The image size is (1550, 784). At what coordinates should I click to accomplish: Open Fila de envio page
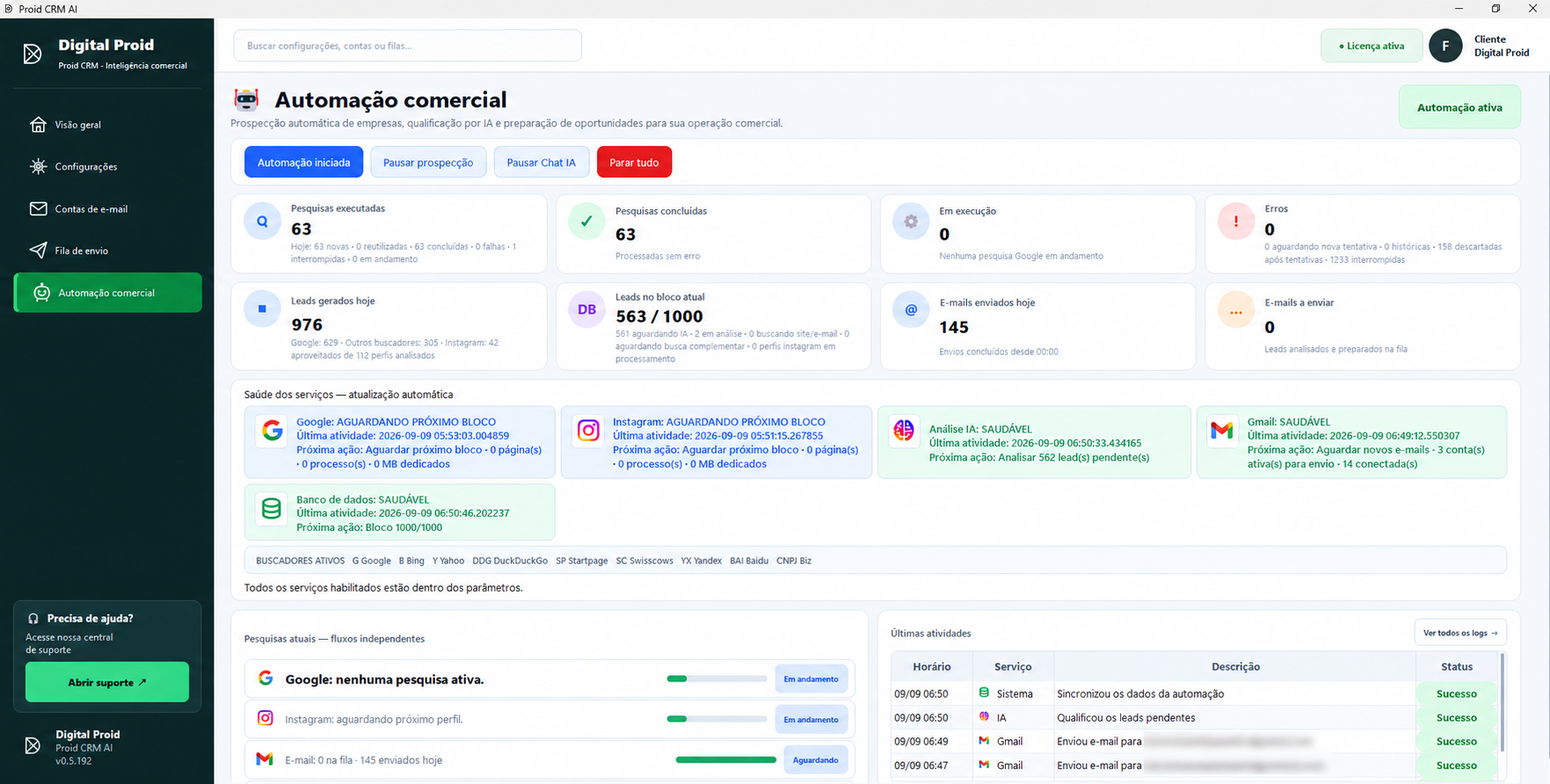[107, 250]
